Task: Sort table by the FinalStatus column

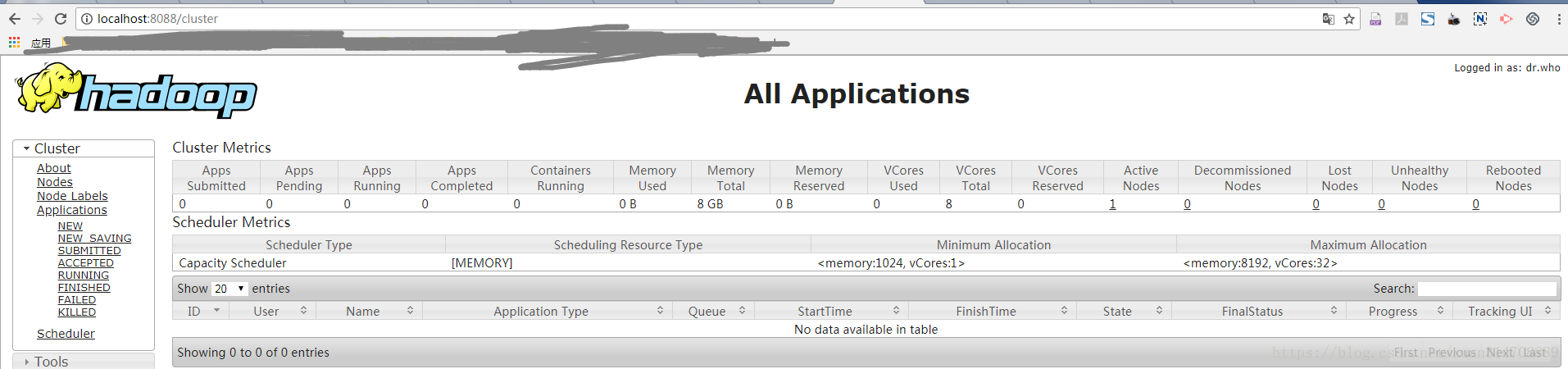Action: 1259,311
